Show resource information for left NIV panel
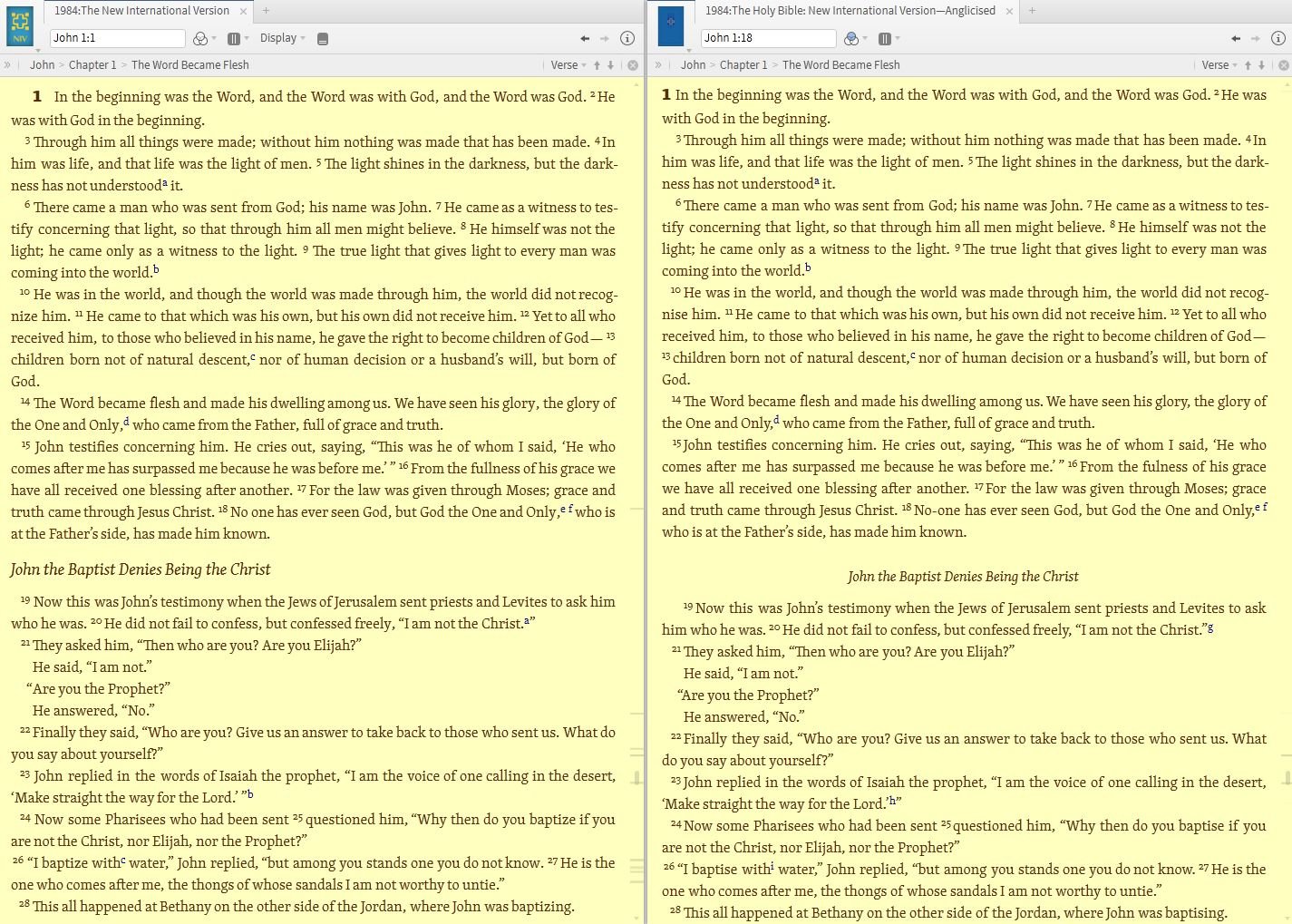The height and width of the screenshot is (924, 1292). [627, 38]
